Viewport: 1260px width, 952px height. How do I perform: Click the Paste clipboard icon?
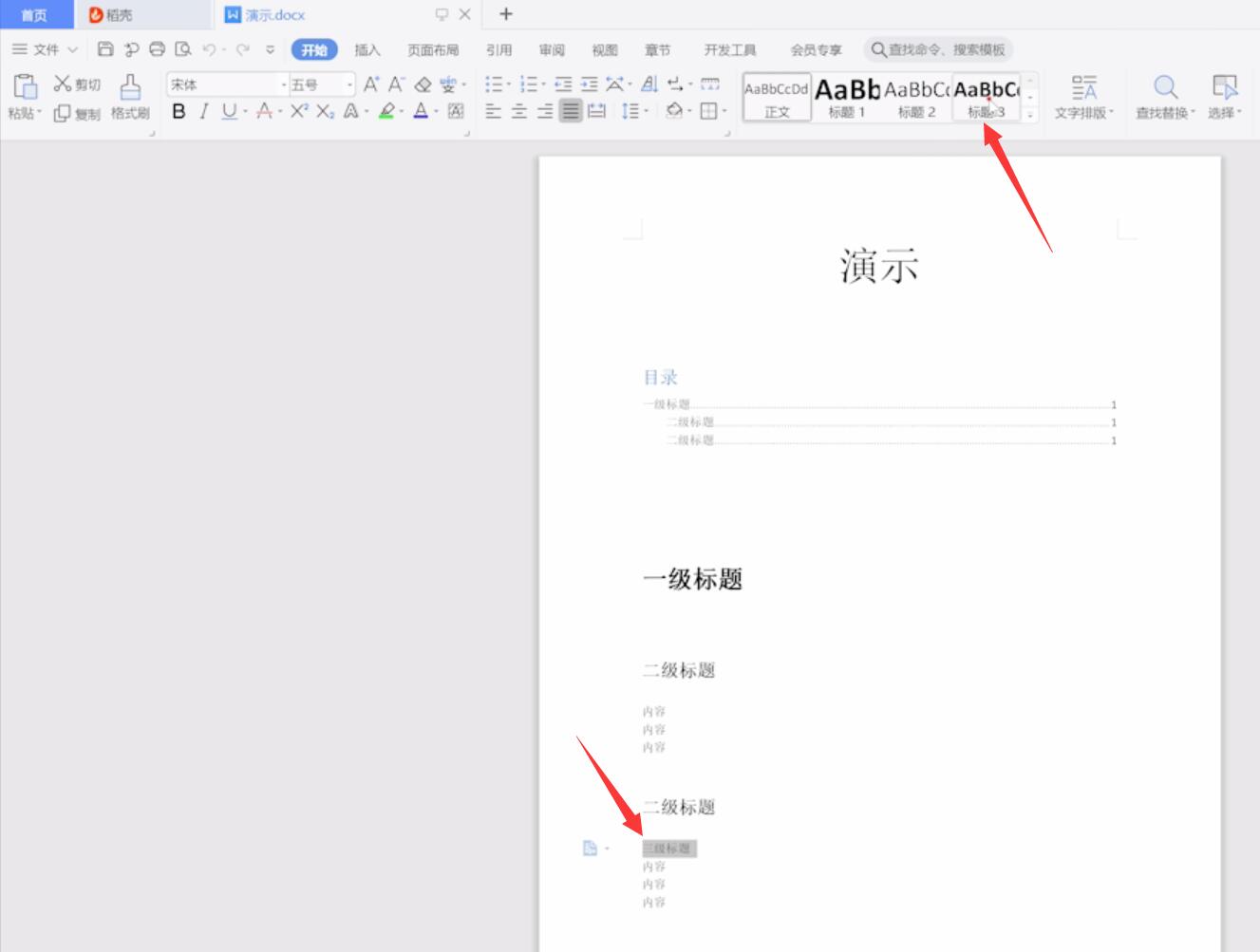click(25, 86)
